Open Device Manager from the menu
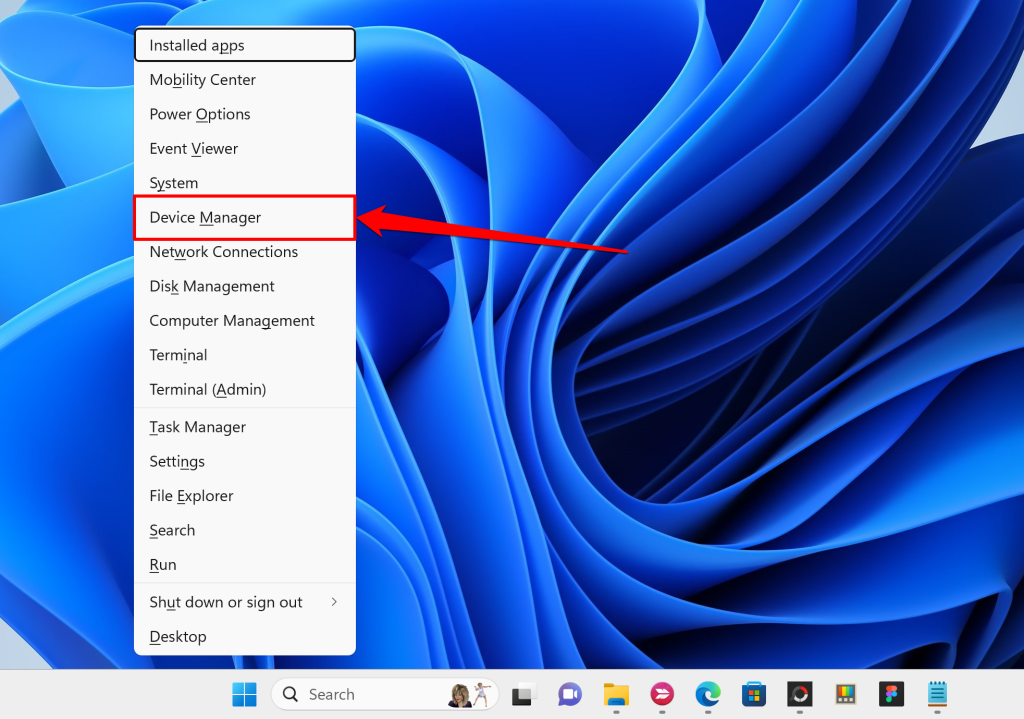The width and height of the screenshot is (1024, 719). [245, 217]
